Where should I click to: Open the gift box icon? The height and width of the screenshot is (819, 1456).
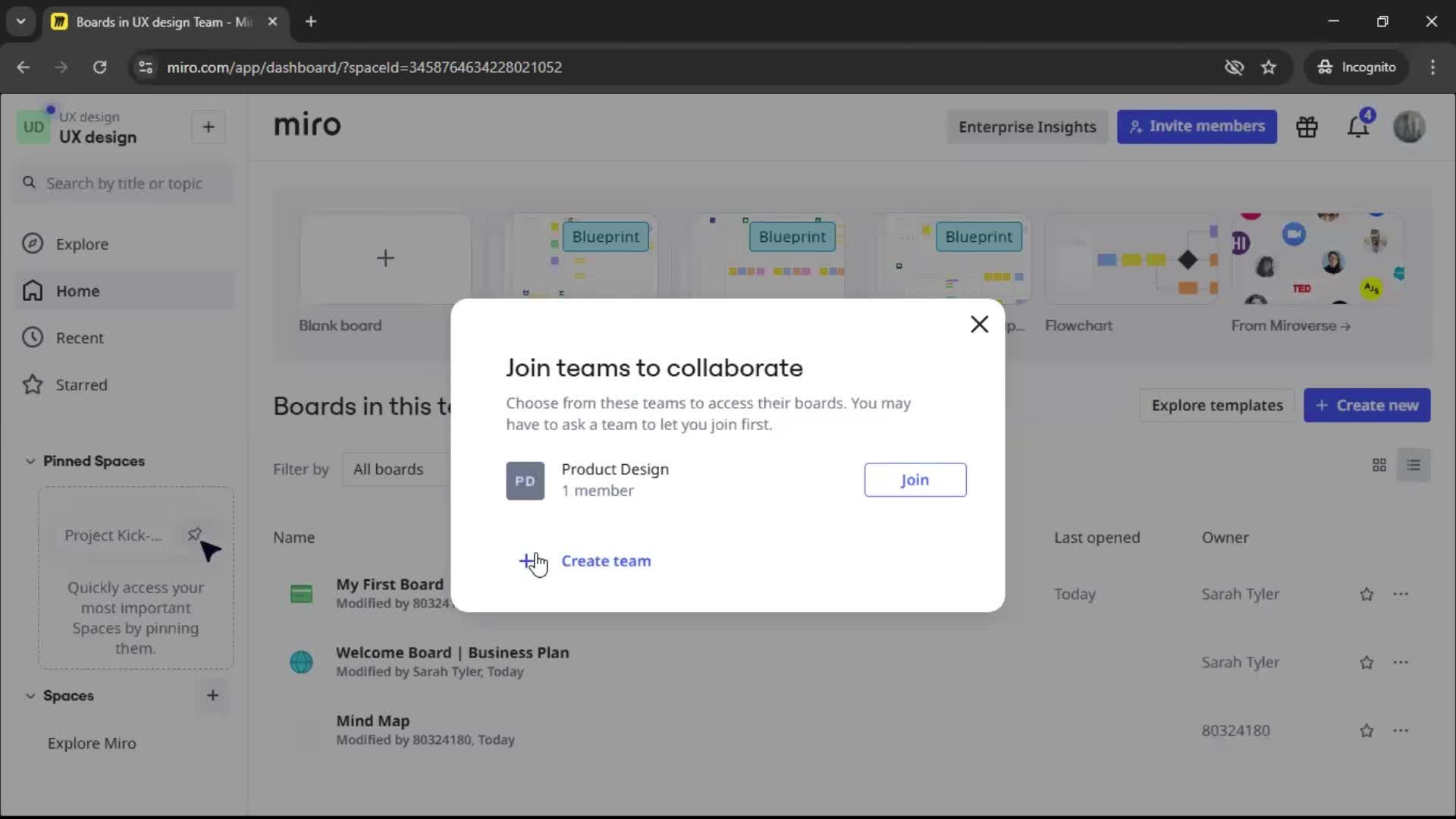coord(1307,127)
